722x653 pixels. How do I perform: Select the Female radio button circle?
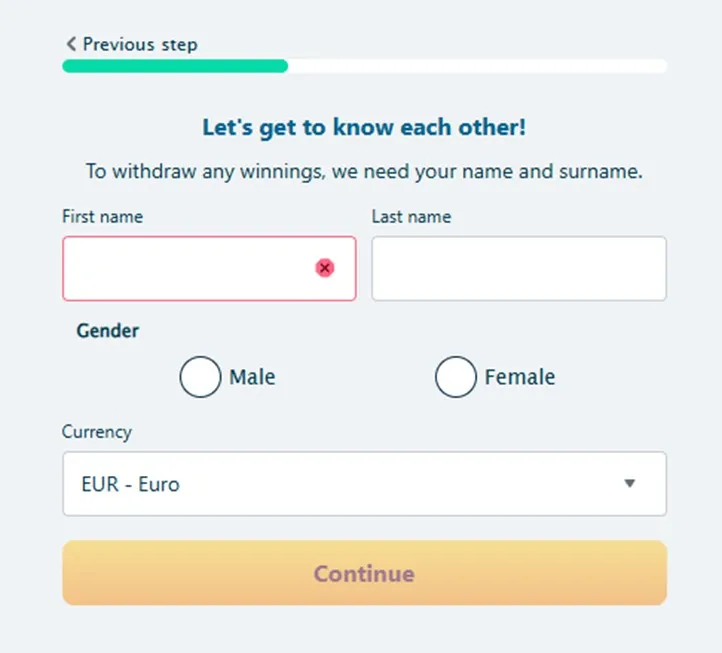tap(455, 377)
